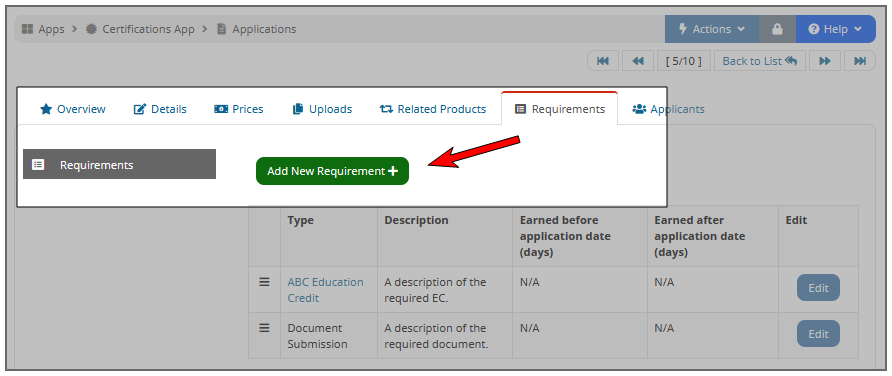Edit the Document Submission requirement
892x376 pixels.
pos(818,334)
